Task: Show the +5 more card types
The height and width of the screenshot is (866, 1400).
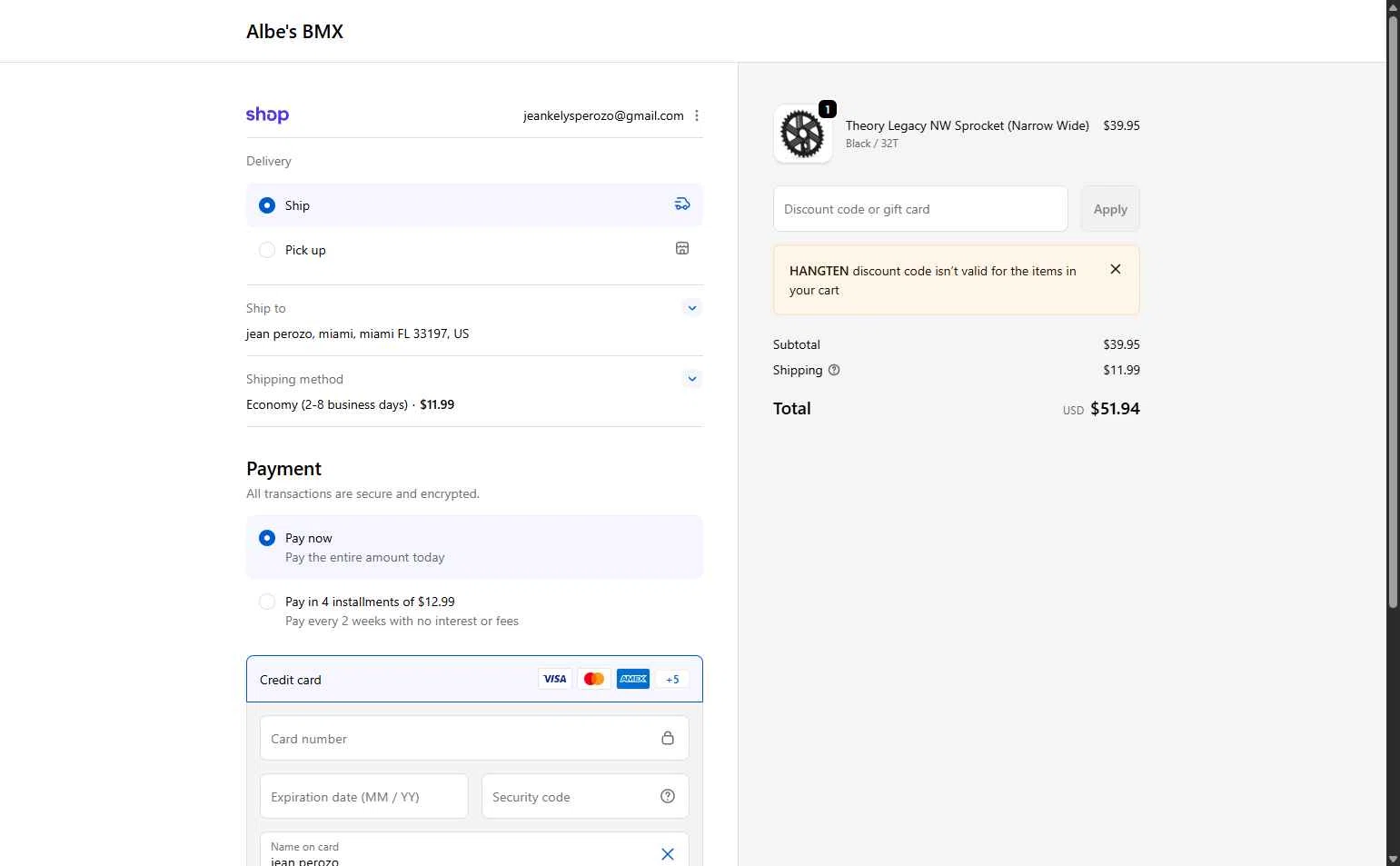Action: click(672, 679)
